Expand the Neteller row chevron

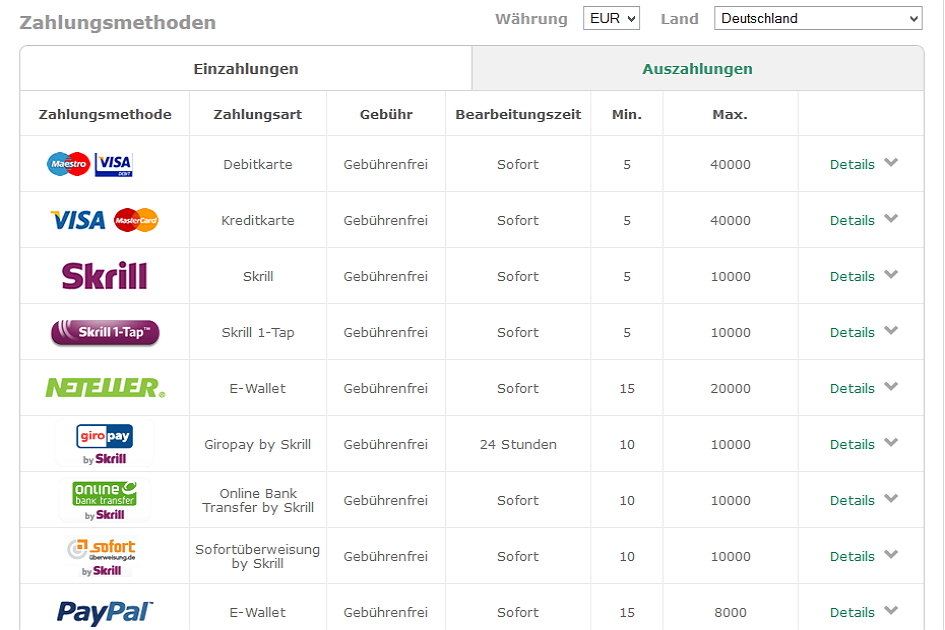[x=891, y=386]
